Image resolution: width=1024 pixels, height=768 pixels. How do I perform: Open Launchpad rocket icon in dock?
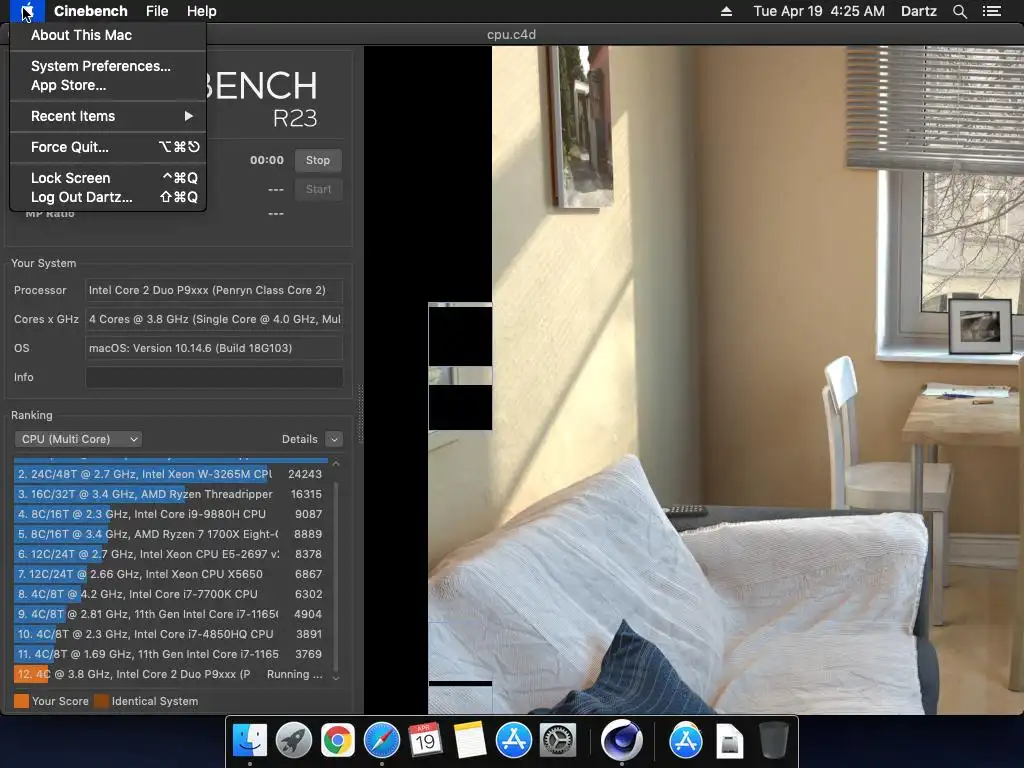(x=294, y=740)
